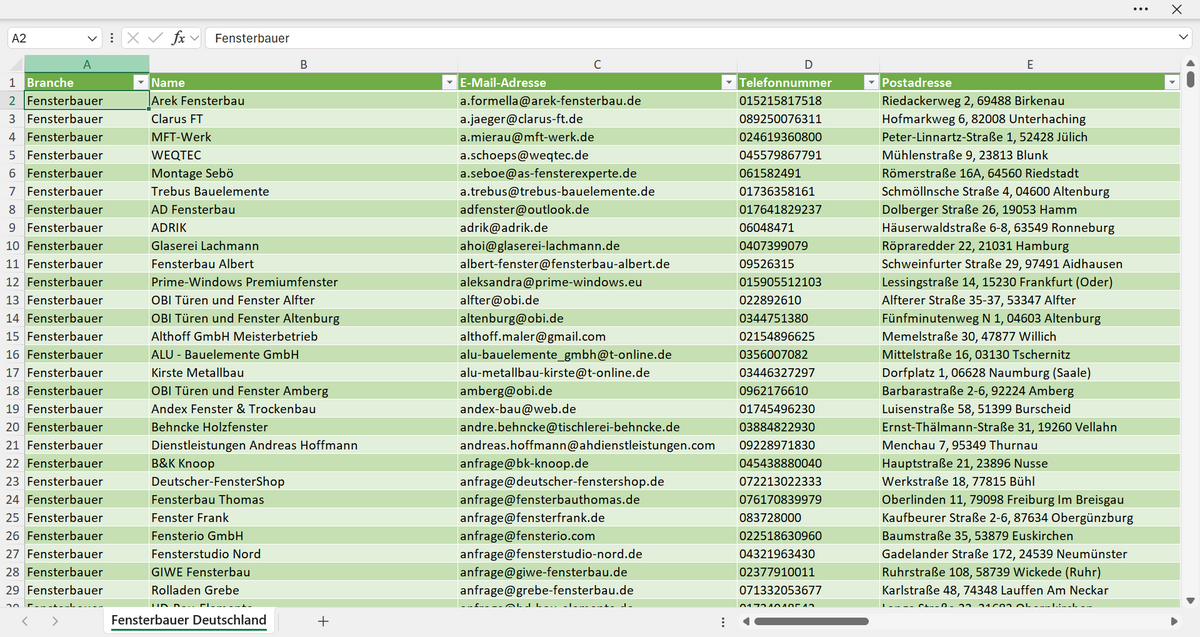Click the sheet tab bar splitter dots
1200x637 pixels.
723,621
